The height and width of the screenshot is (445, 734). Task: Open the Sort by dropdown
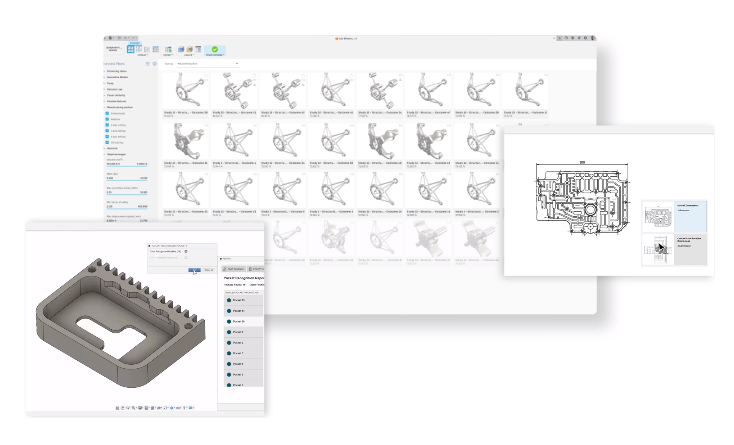point(208,64)
